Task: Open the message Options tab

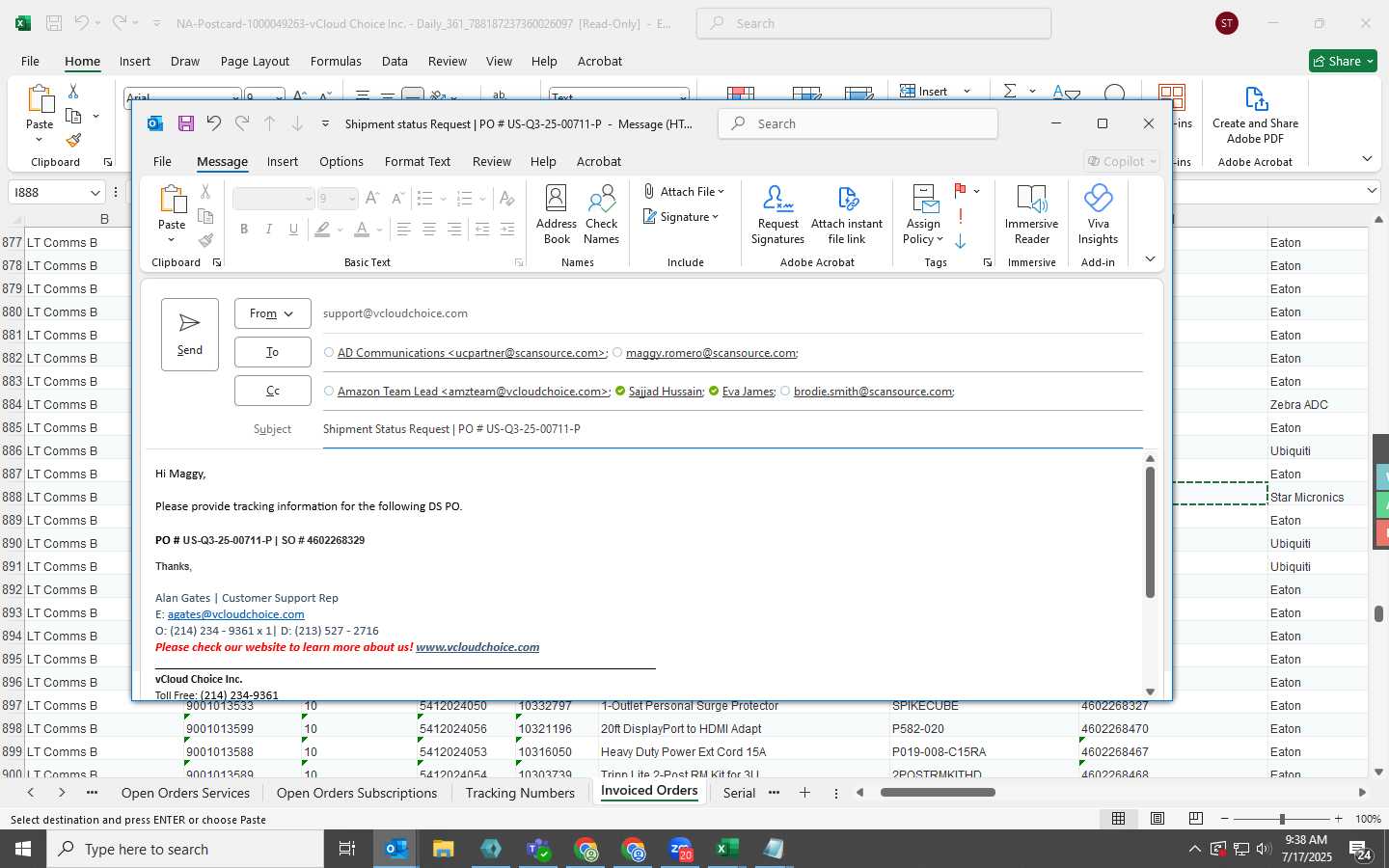Action: pyautogui.click(x=341, y=161)
